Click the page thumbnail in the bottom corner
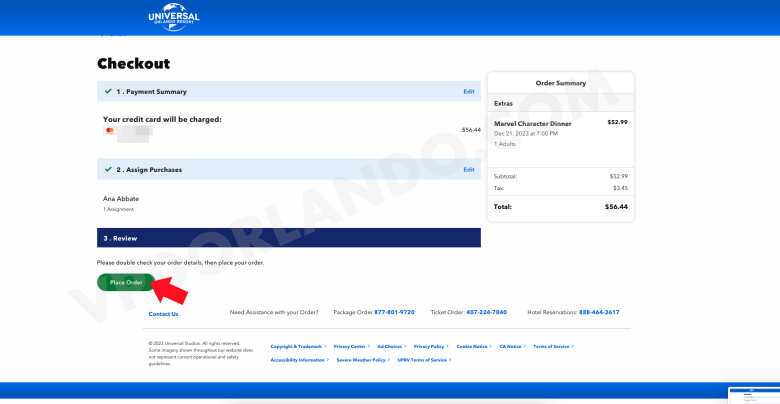Screen dimensions: 780x404 754,396
